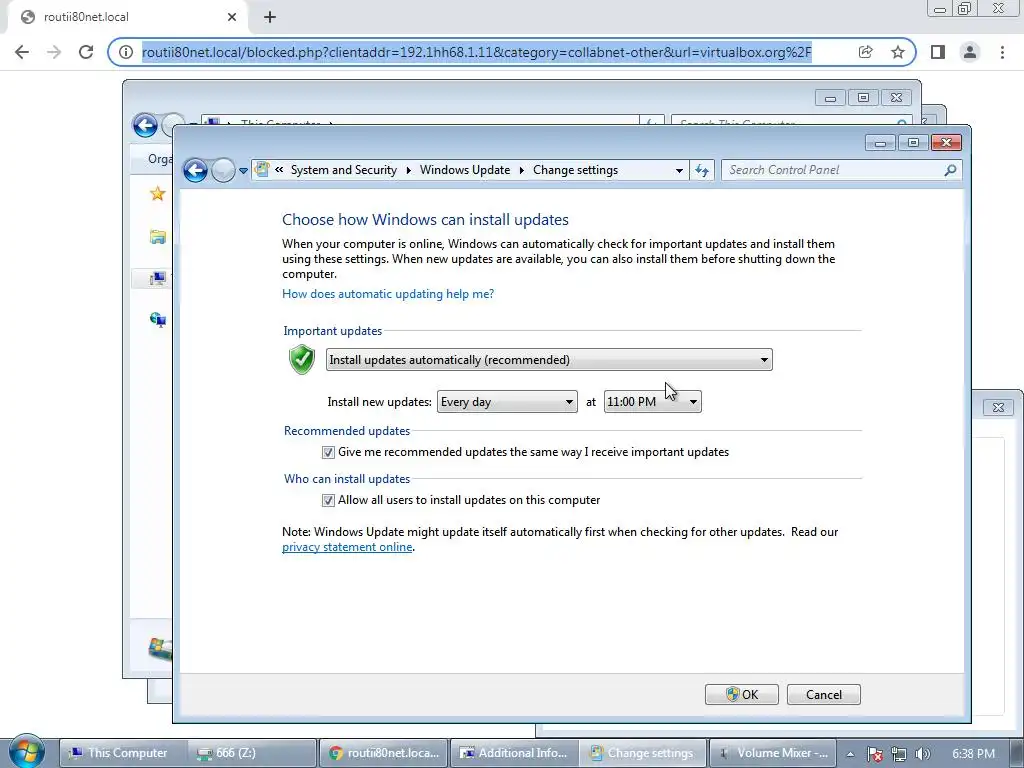Switch to 666 (Z:) taskbar button

[251, 753]
